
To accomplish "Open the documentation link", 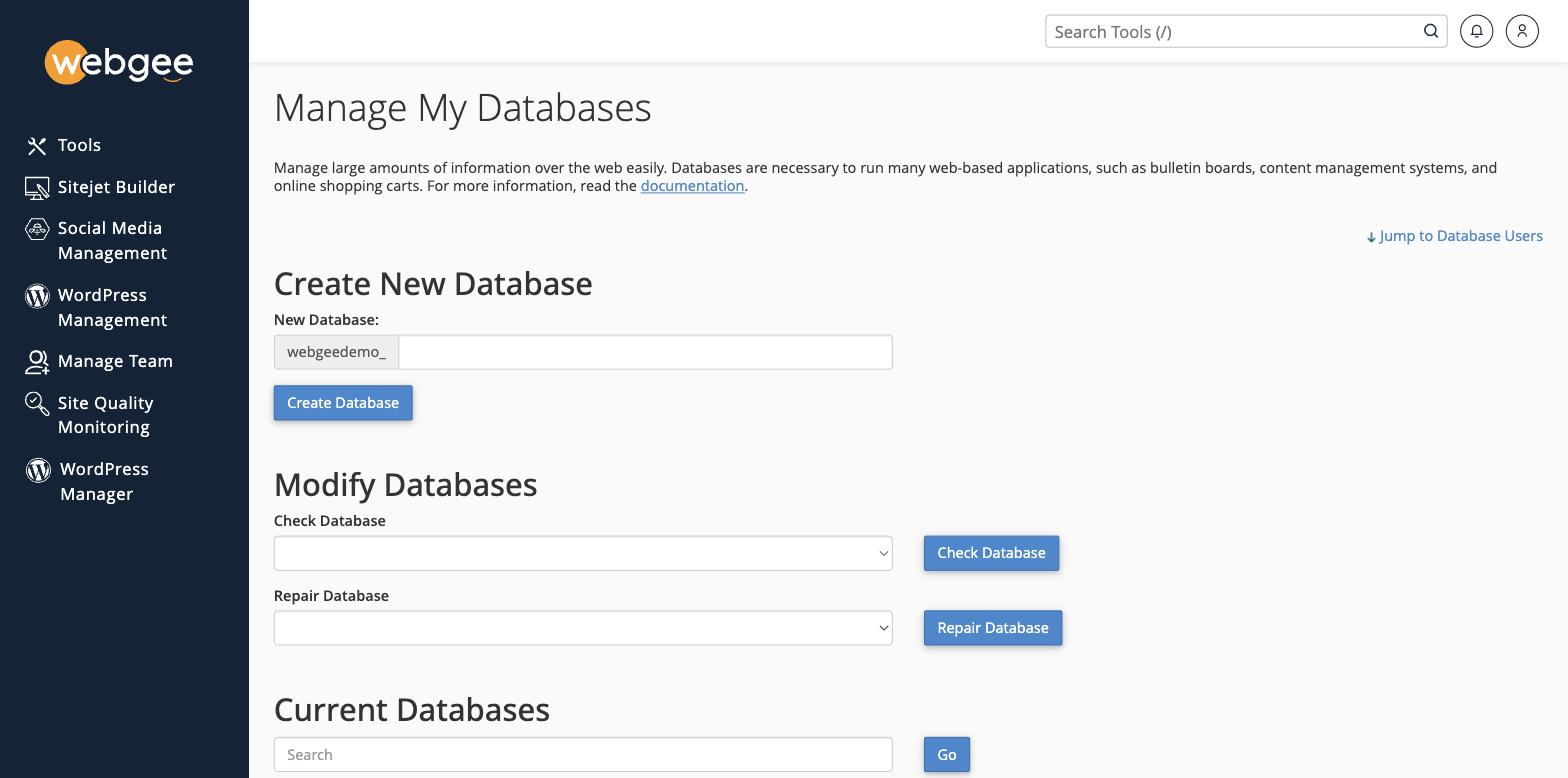I will click(x=692, y=186).
